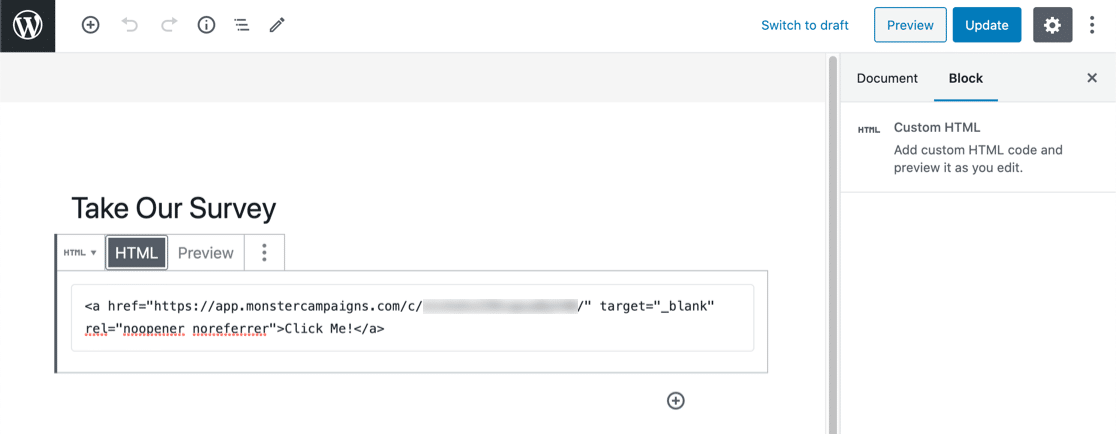
Task: Switch block to HTML view
Action: tap(136, 253)
